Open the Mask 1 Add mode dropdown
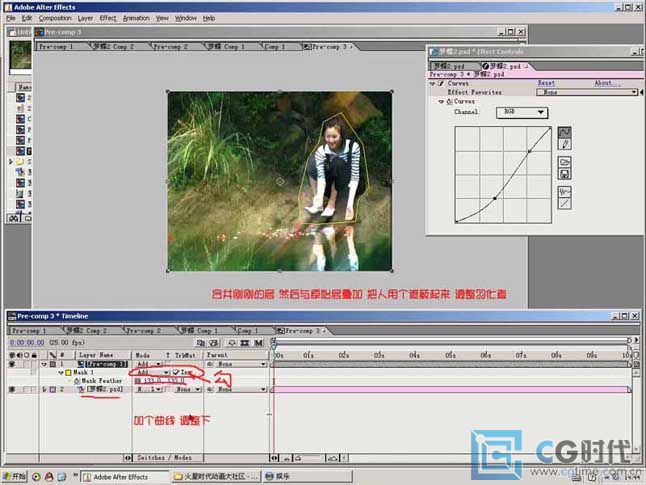Screen dimensions: 646x485 (152, 373)
